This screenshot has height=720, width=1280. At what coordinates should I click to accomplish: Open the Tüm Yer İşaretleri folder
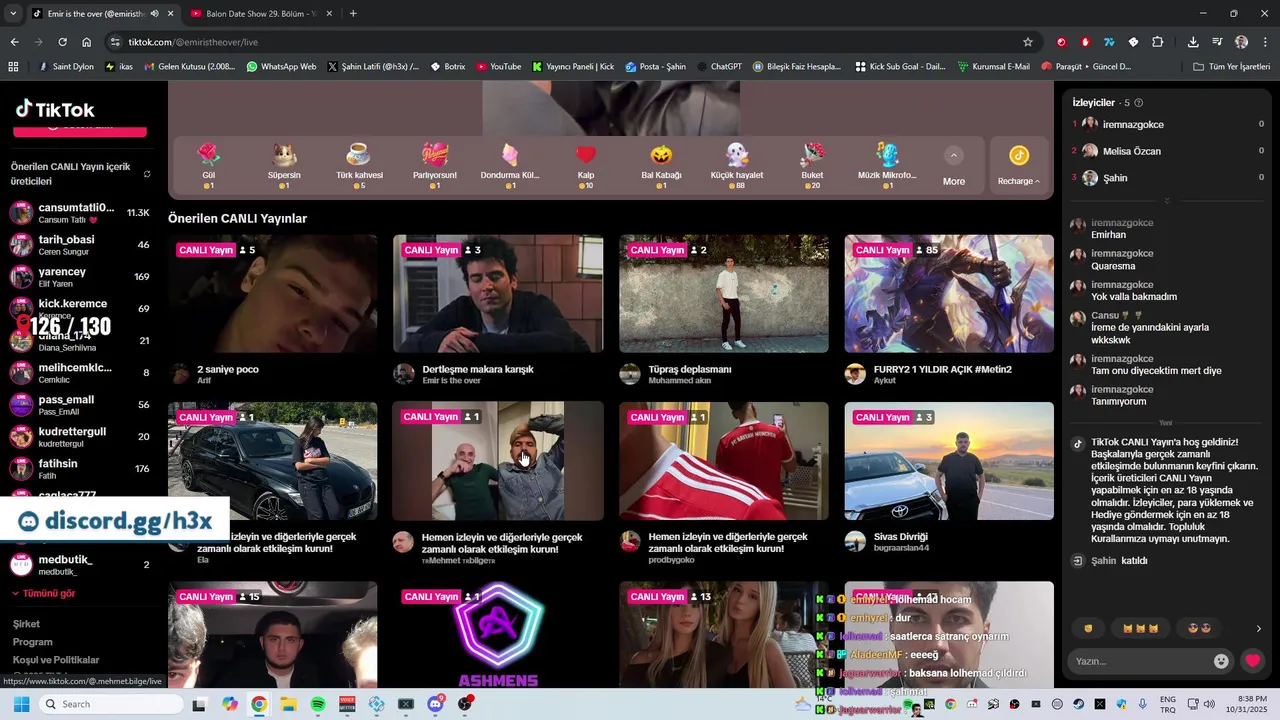(x=1231, y=67)
